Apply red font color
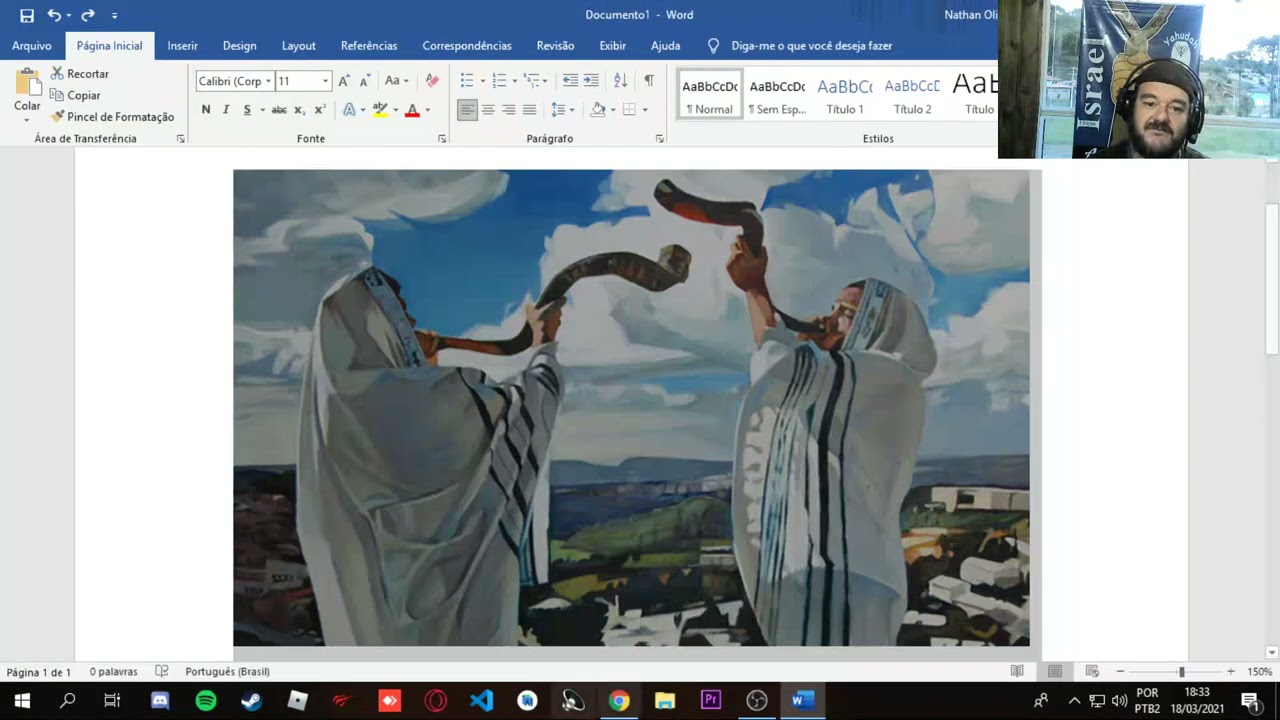 coord(412,110)
